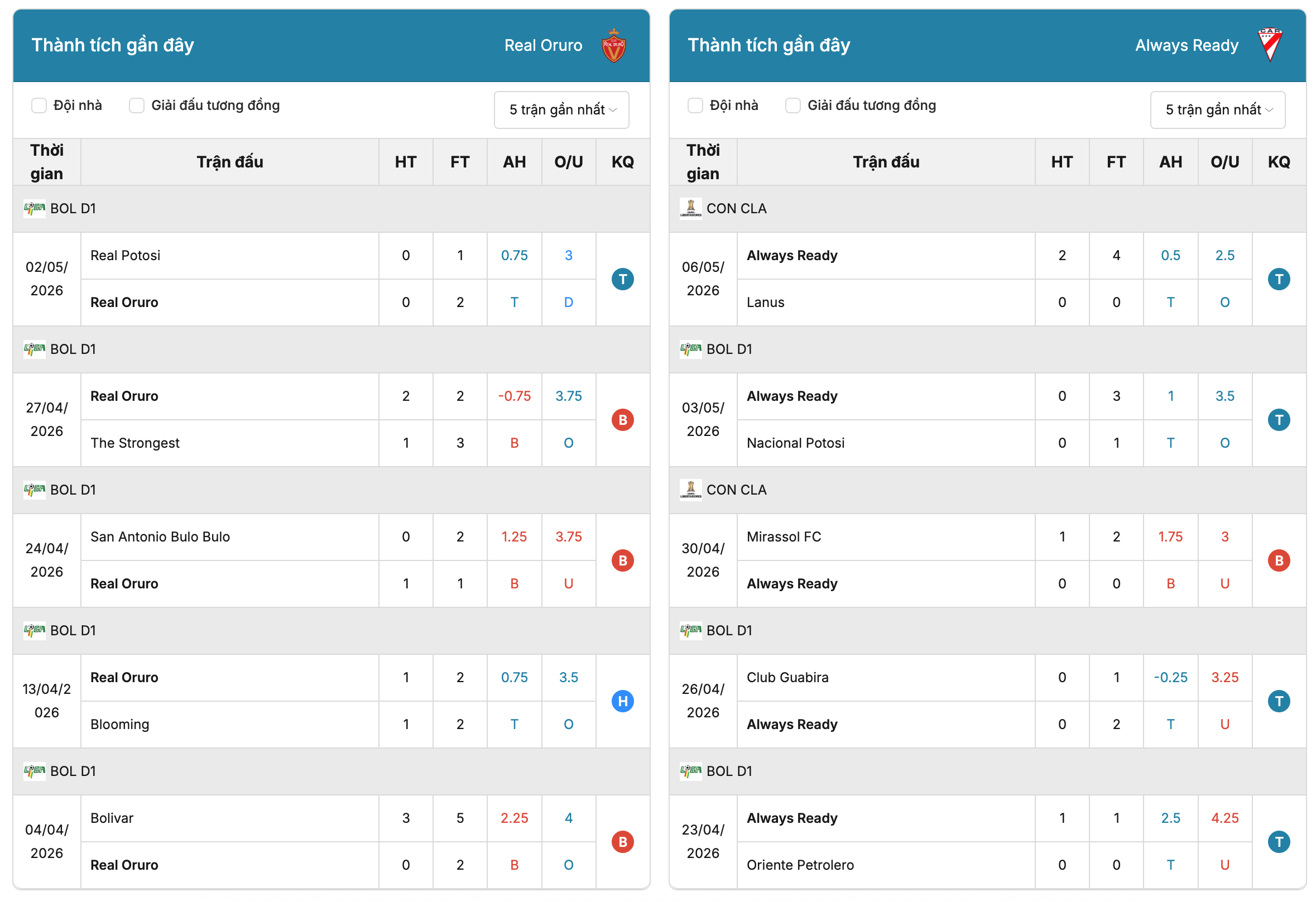Click the O/U column header in Always Ready table

click(1224, 162)
